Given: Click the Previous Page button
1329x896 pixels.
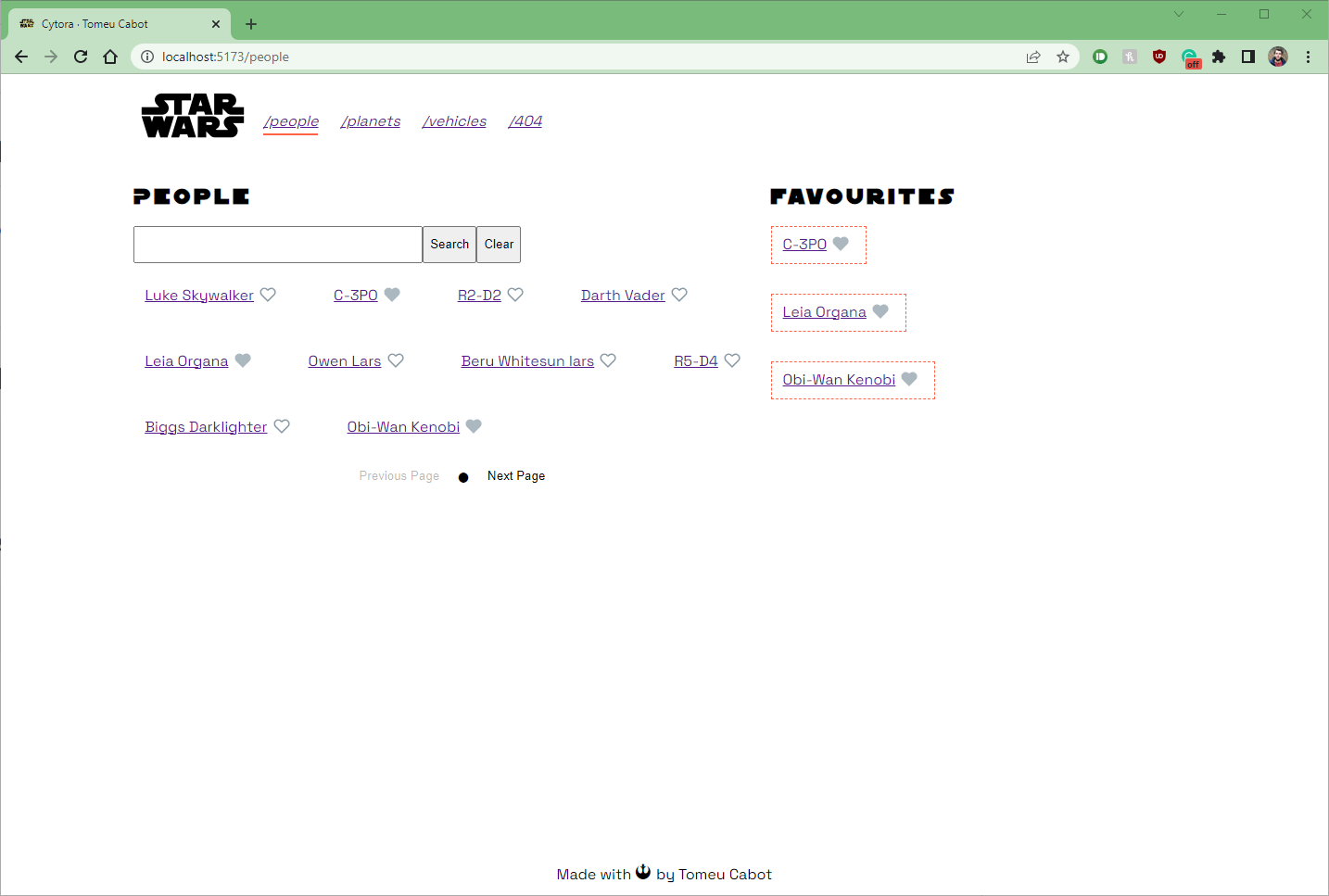Looking at the screenshot, I should coord(399,476).
